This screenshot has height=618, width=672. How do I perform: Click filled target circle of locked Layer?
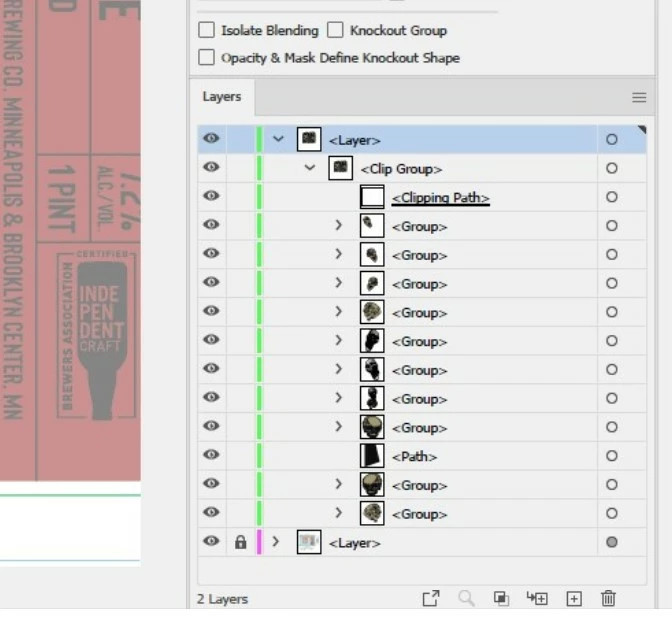(x=612, y=542)
